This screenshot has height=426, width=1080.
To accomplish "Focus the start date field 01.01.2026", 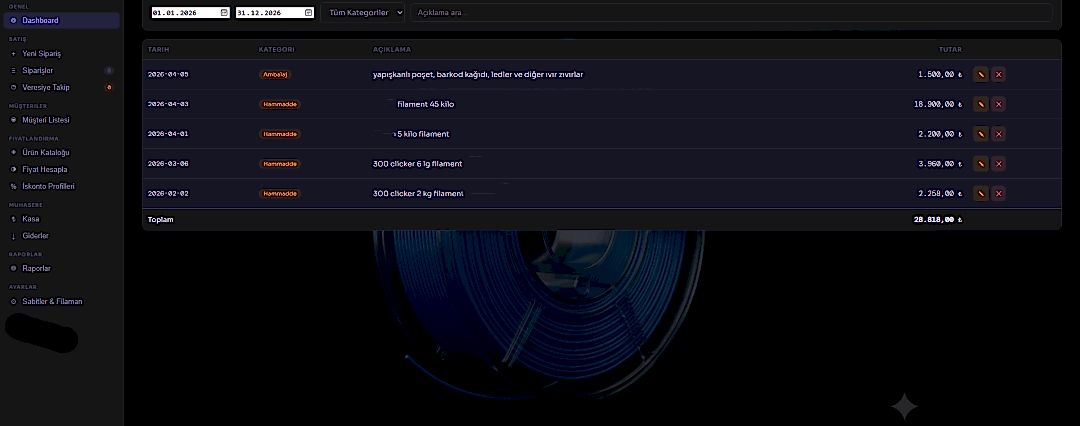I will [190, 12].
